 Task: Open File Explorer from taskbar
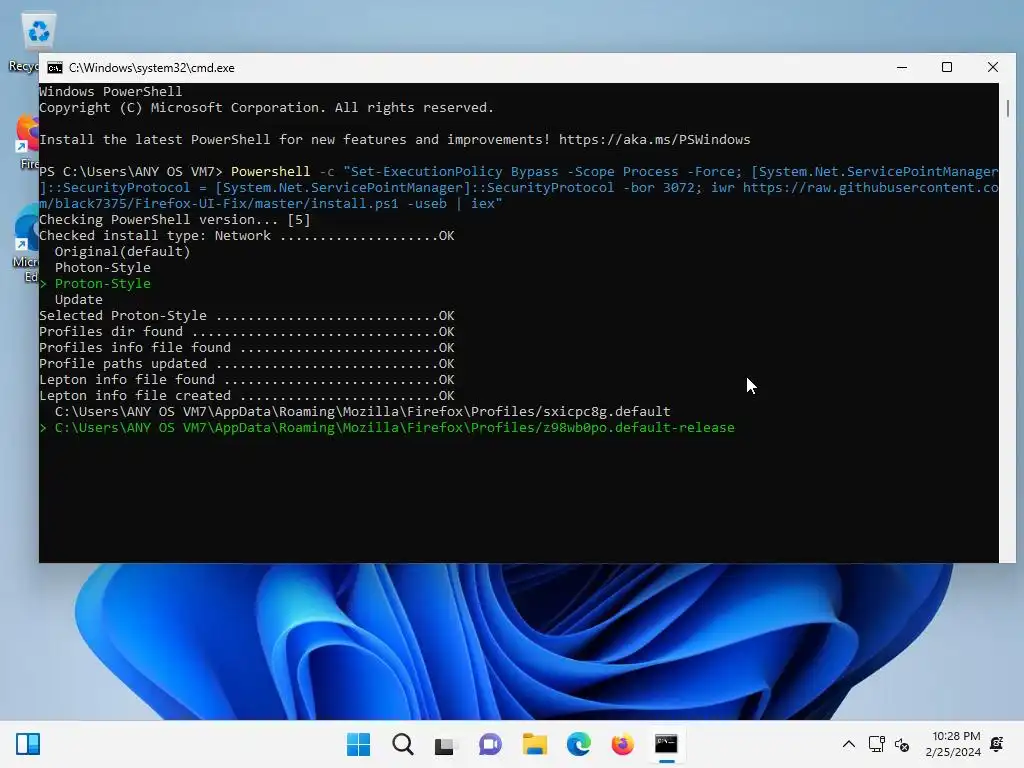(534, 744)
